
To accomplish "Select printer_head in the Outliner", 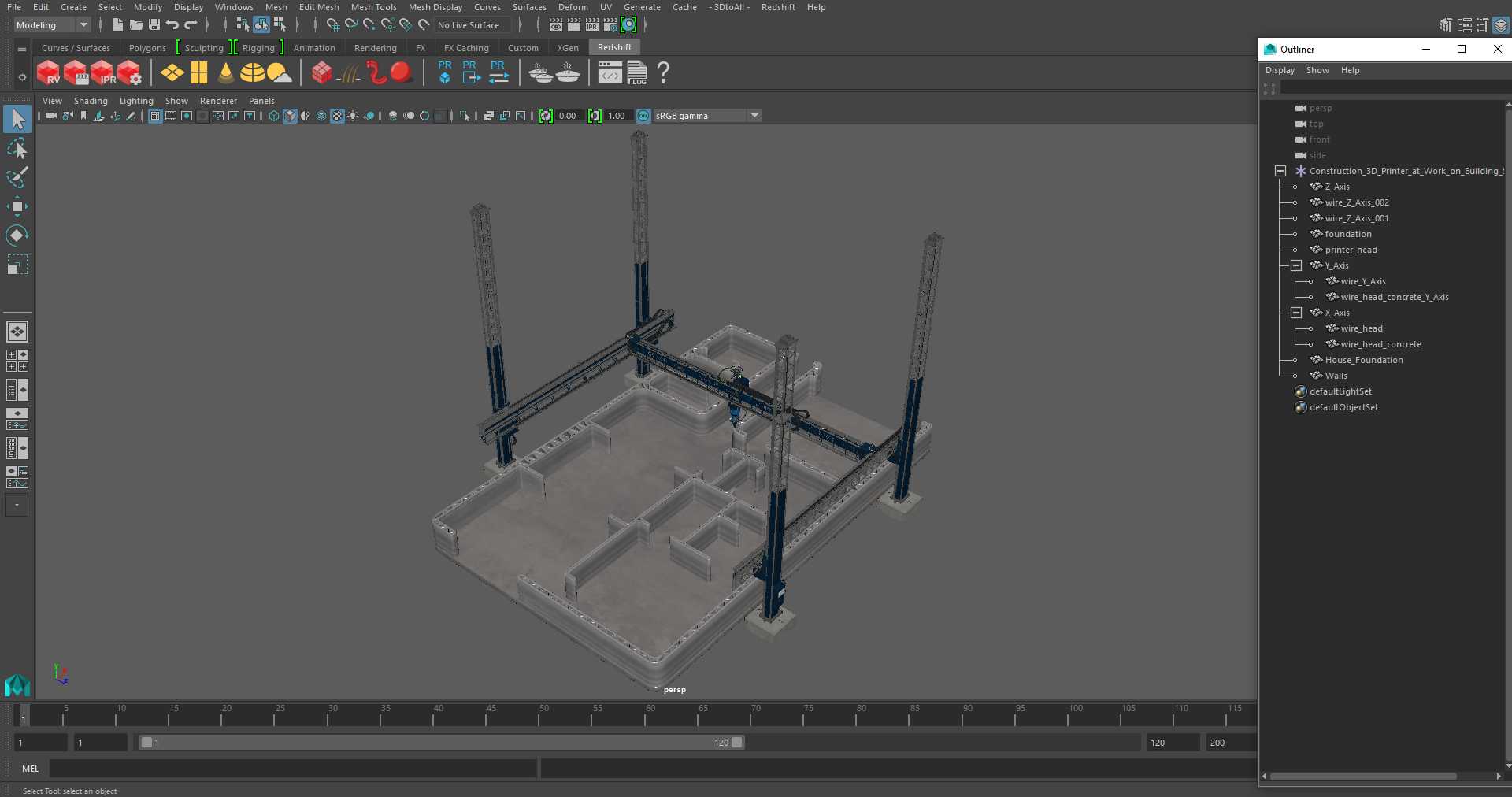I will point(1351,250).
